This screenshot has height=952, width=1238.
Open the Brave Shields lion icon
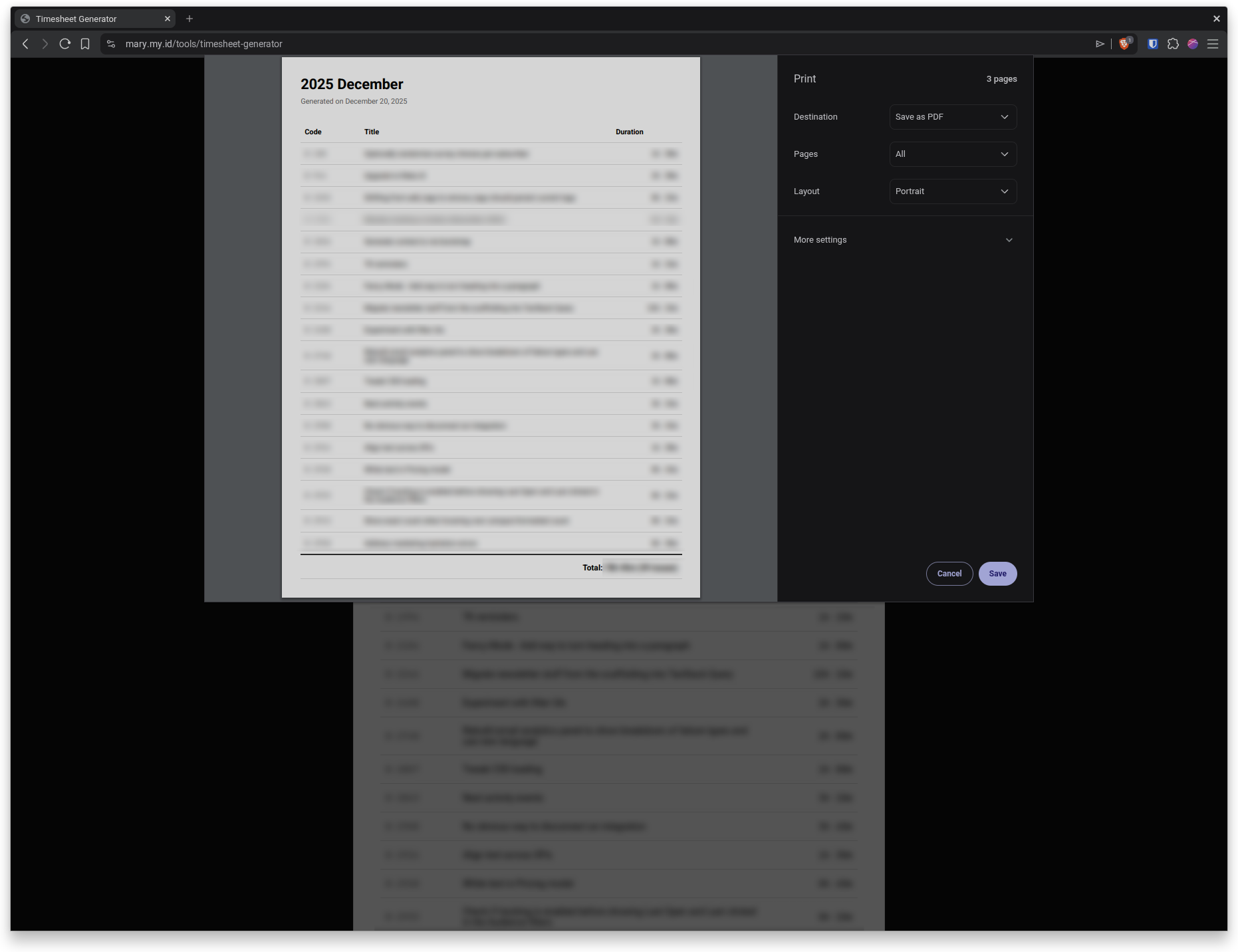coord(1124,44)
